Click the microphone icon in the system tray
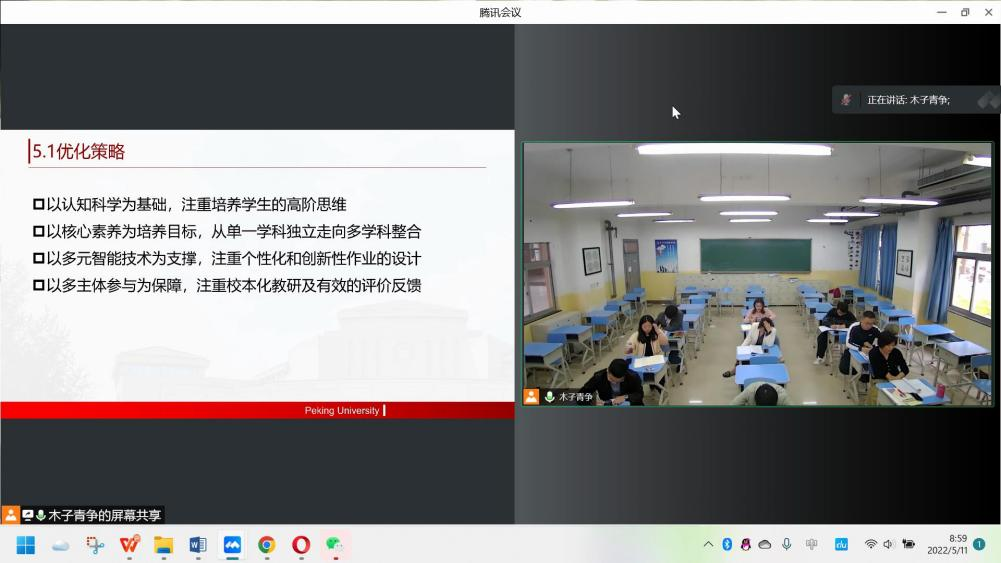Screen dimensions: 1001x563 (x=787, y=544)
